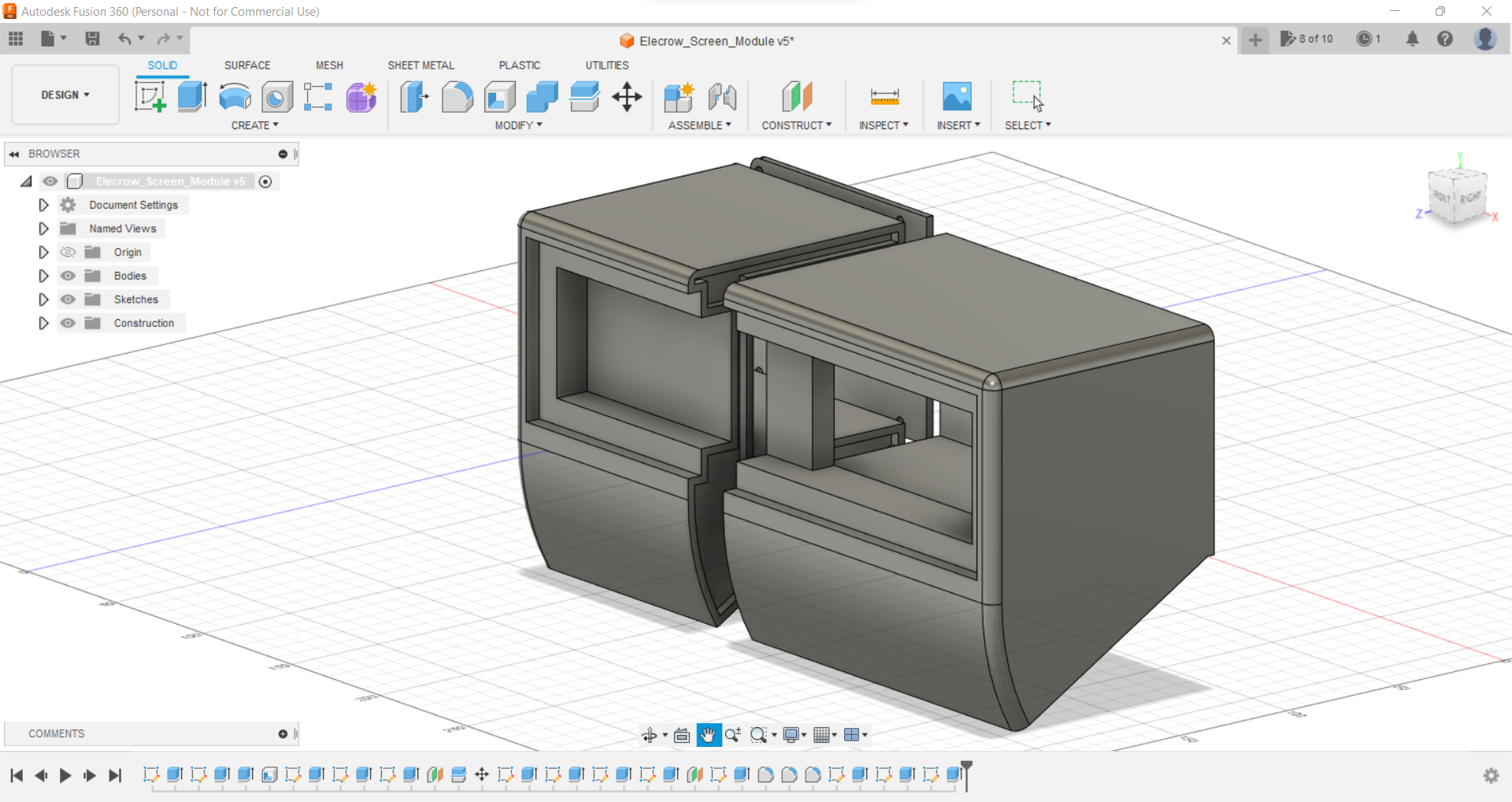The image size is (1512, 802).
Task: Switch to the SURFACE tab
Action: click(x=247, y=65)
